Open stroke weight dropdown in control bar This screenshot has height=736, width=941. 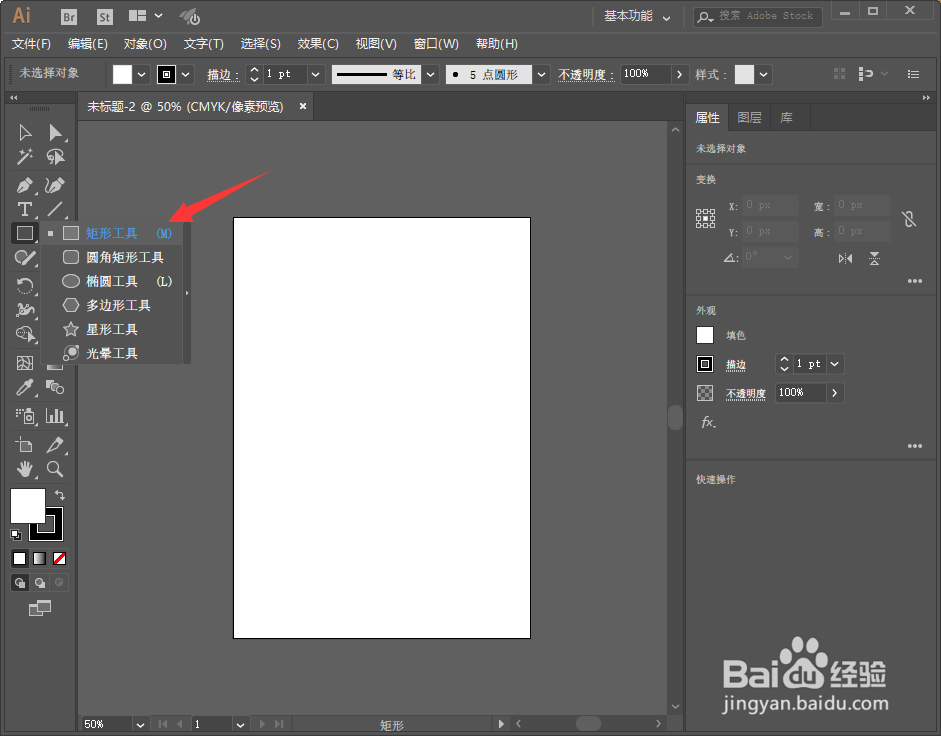click(316, 74)
